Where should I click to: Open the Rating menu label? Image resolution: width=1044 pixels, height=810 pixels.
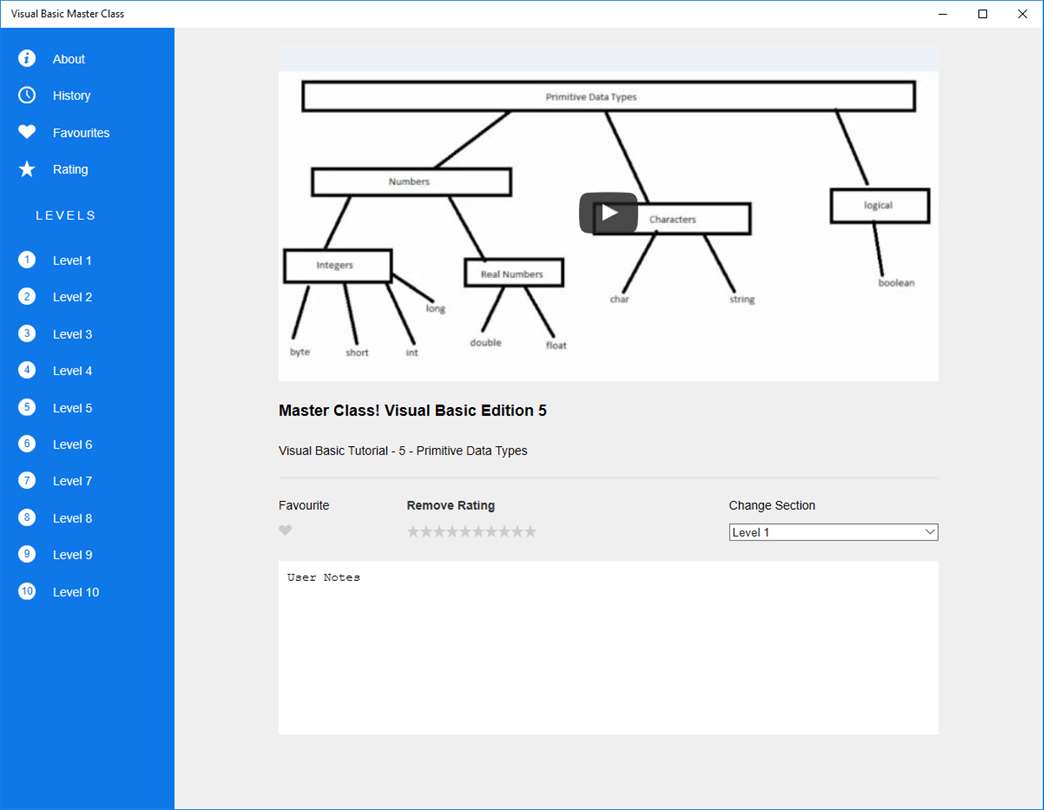71,170
